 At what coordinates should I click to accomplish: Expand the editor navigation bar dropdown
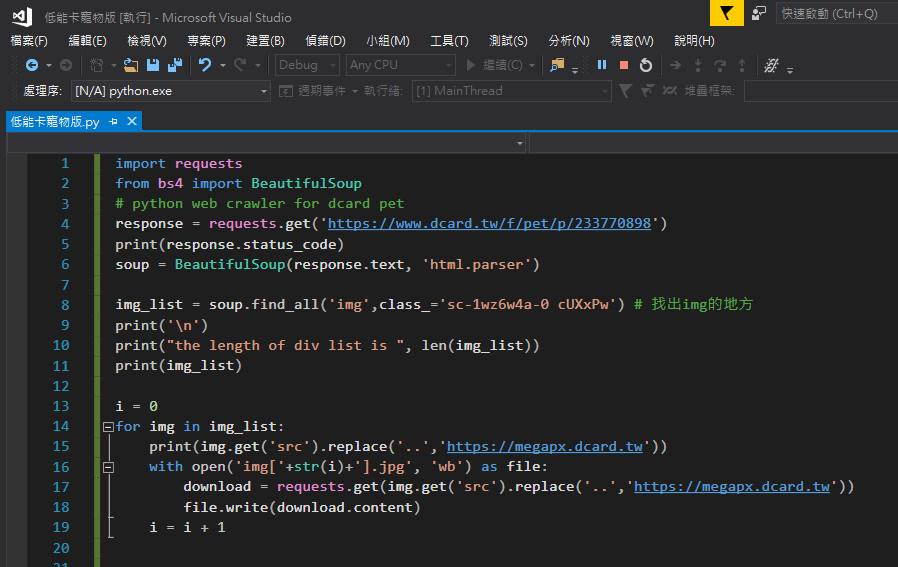(520, 144)
